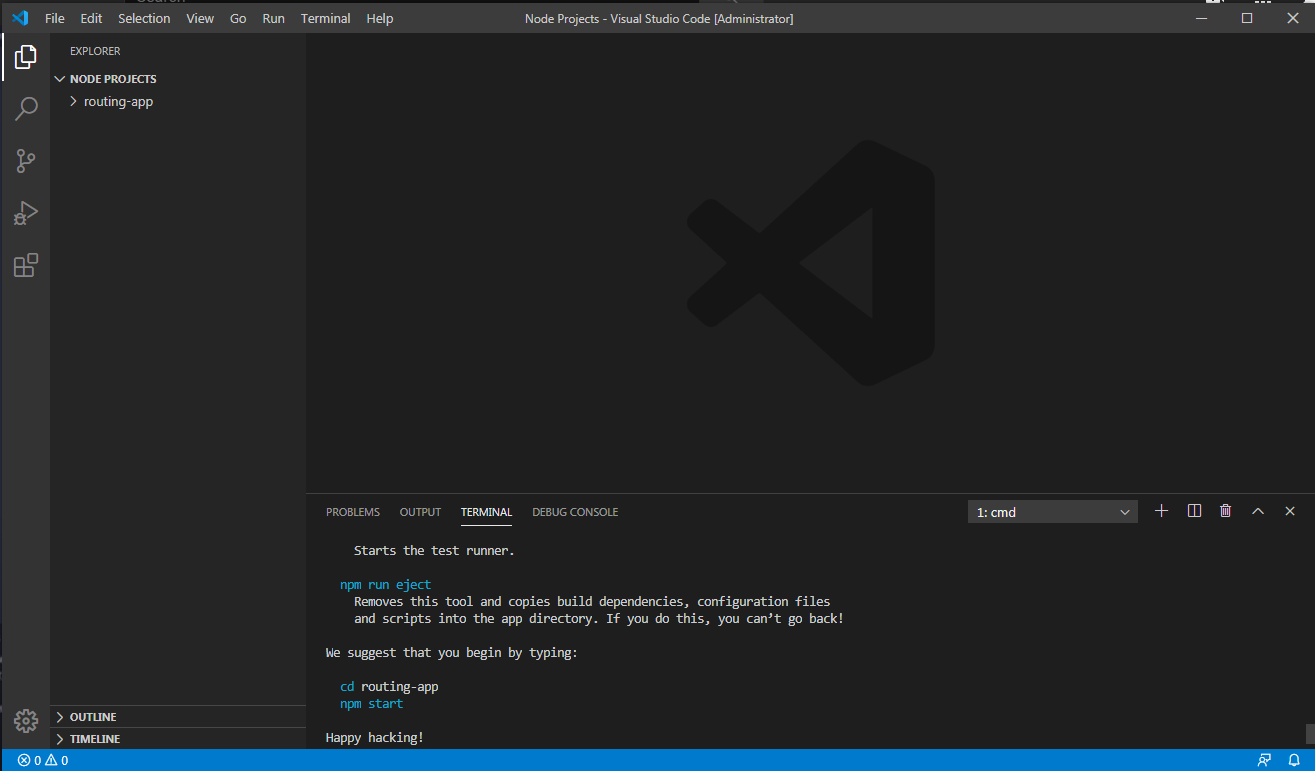Split the terminal pane

[1194, 511]
